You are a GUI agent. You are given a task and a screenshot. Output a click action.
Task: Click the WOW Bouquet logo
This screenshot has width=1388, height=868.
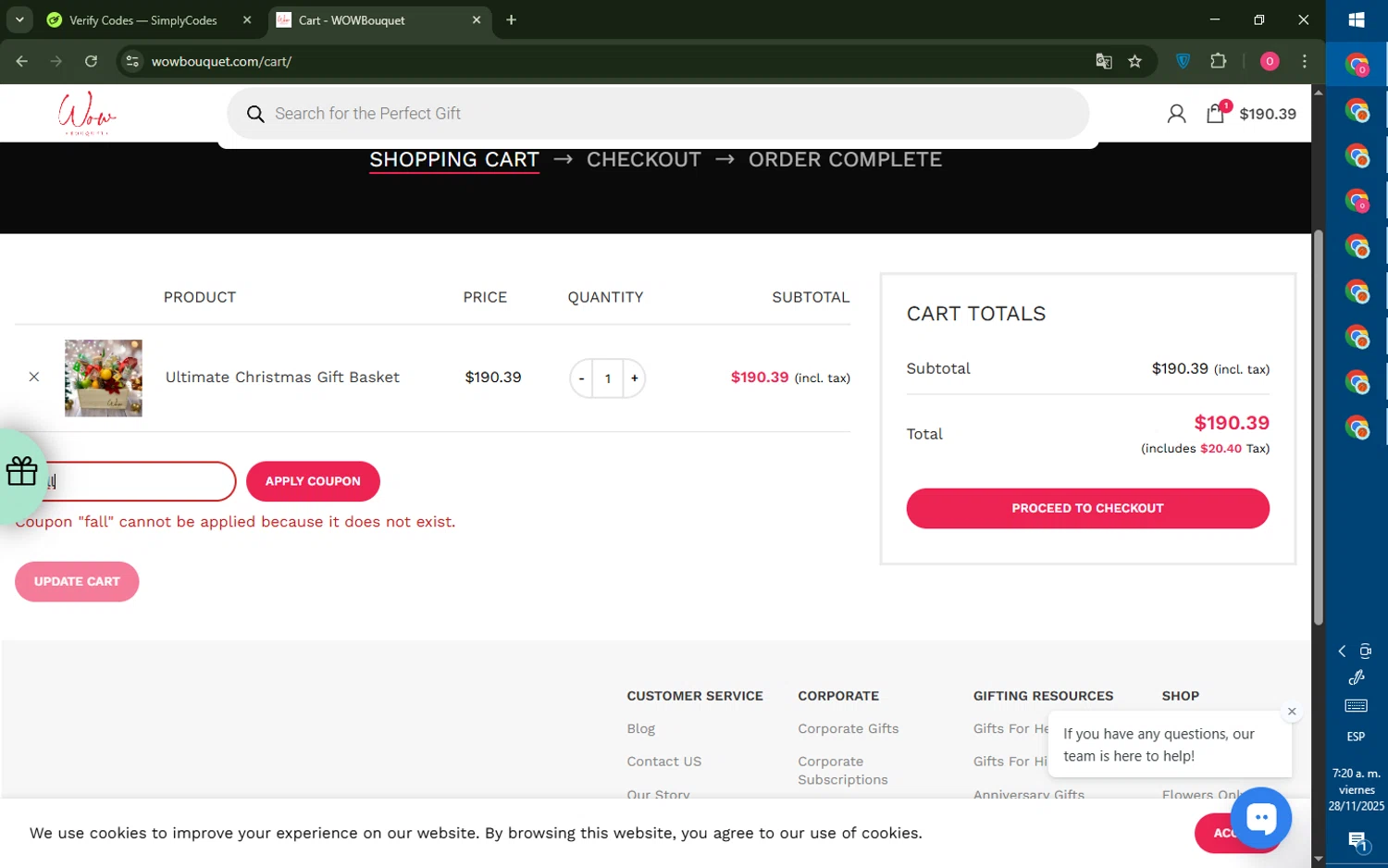coord(87,114)
